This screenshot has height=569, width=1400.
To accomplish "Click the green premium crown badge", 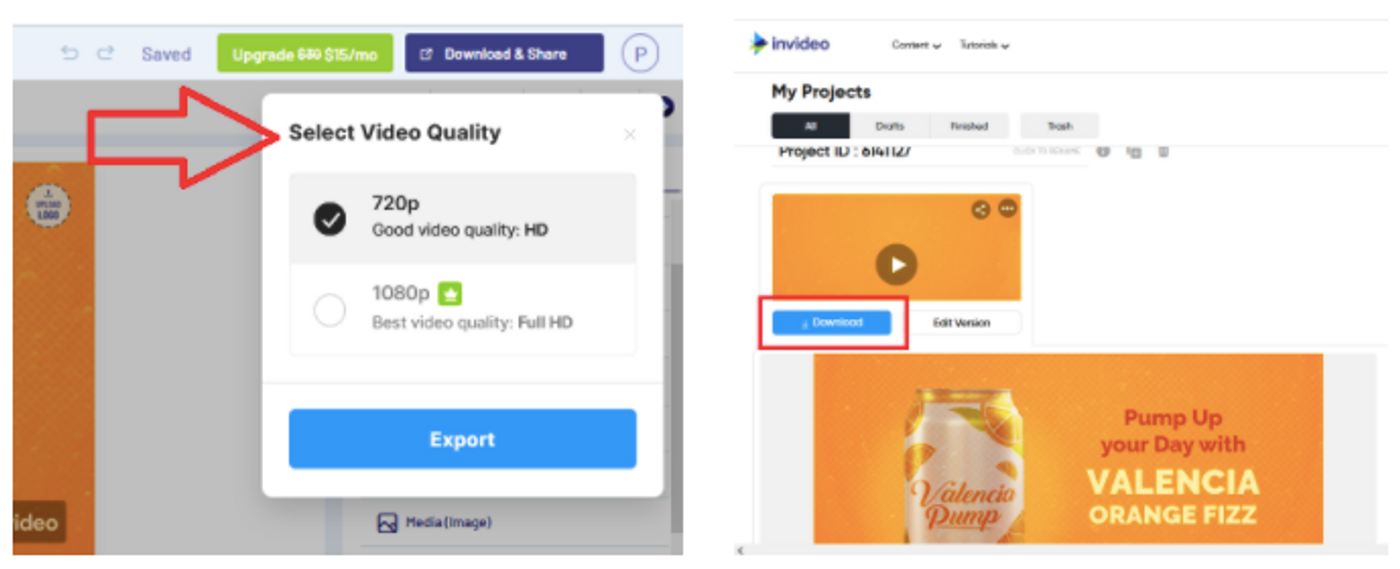I will click(x=450, y=293).
